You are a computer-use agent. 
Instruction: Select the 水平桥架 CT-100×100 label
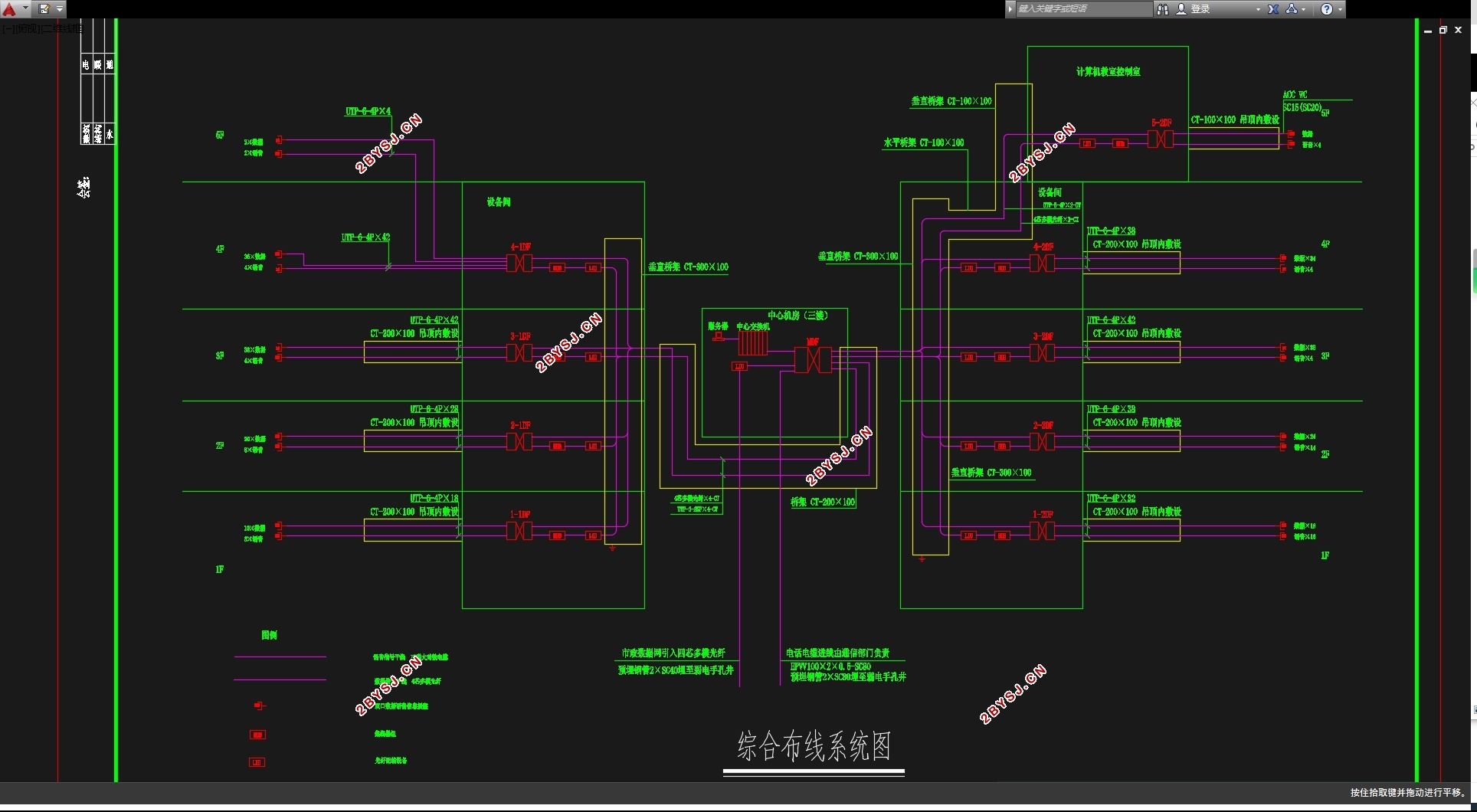point(924,143)
